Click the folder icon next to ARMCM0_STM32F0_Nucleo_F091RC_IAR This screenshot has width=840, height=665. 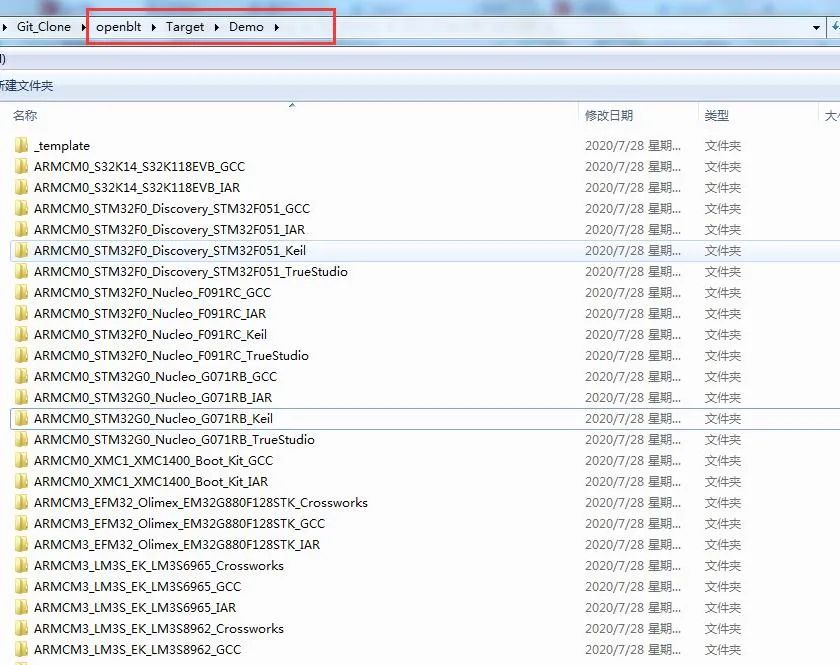[22, 313]
